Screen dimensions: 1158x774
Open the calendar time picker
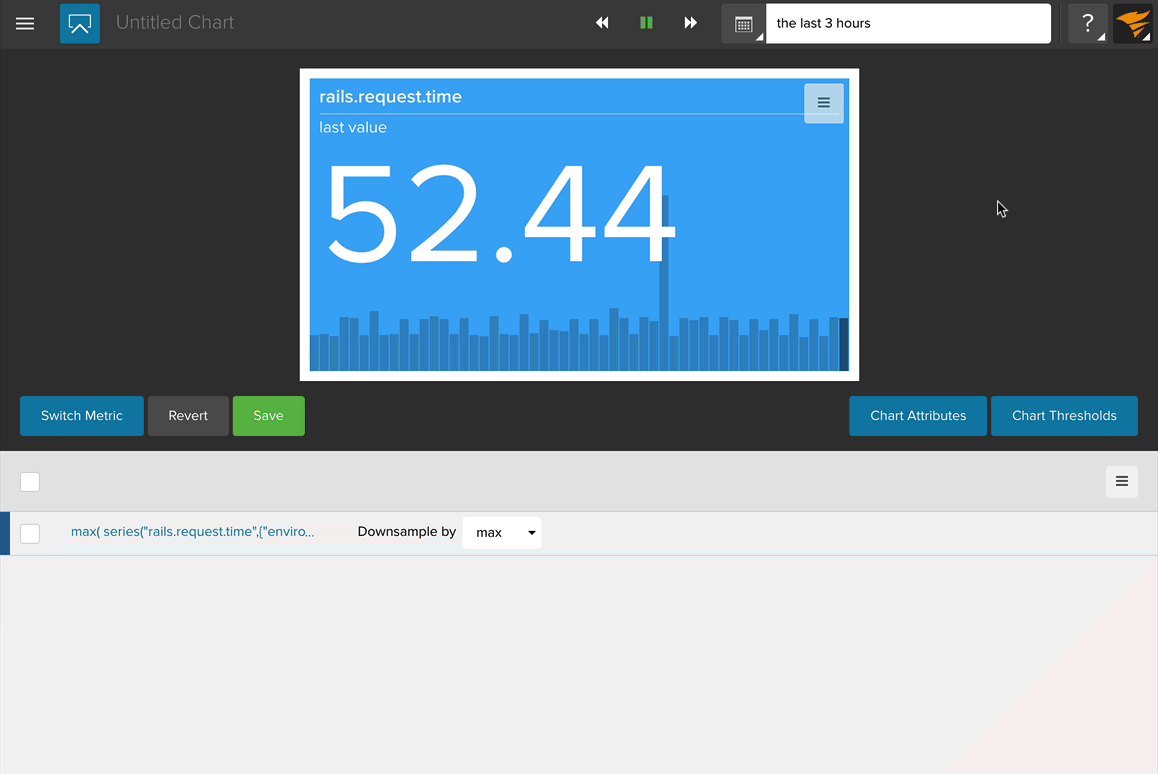point(741,23)
